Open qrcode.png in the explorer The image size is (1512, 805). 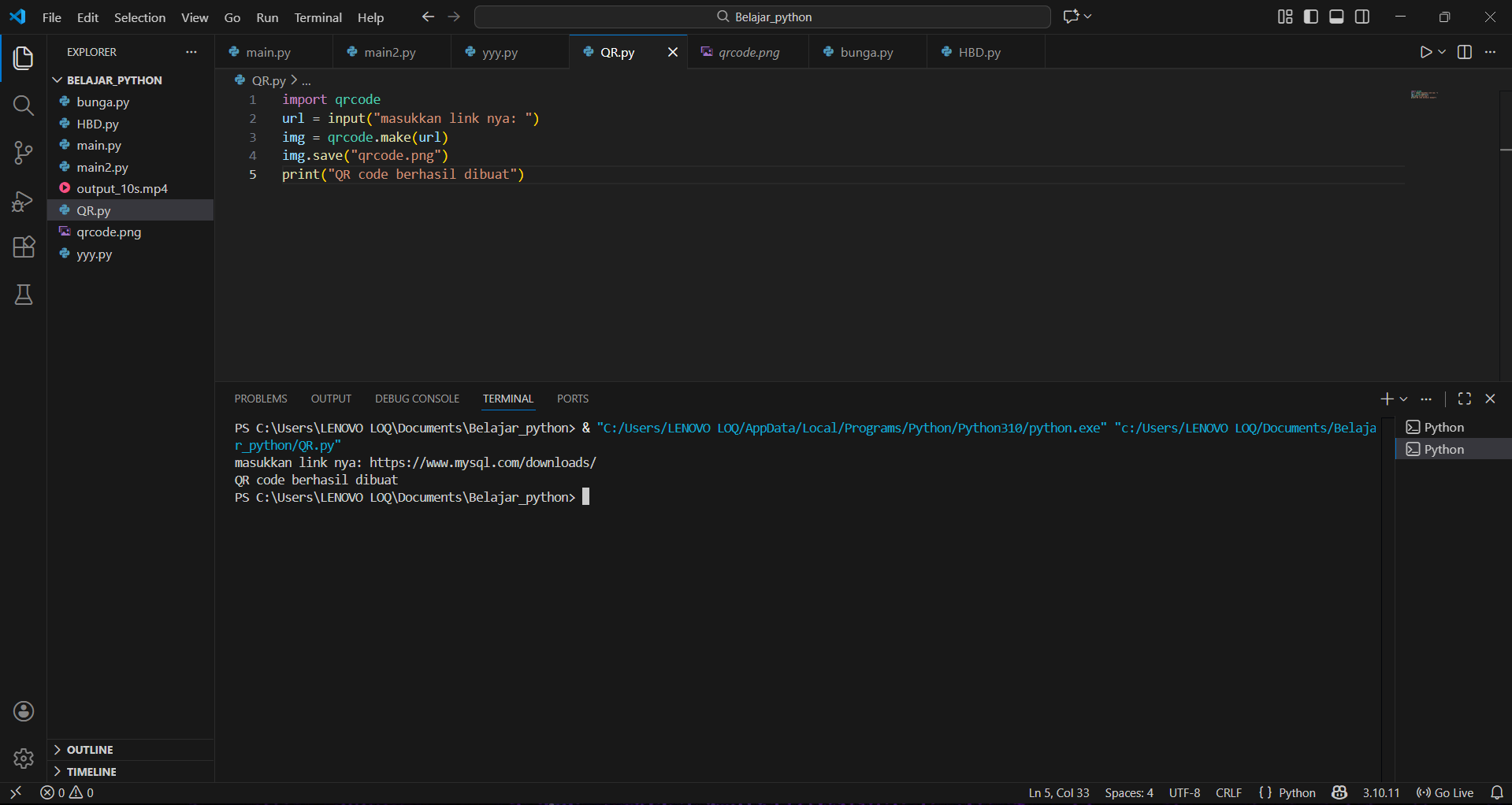click(109, 232)
